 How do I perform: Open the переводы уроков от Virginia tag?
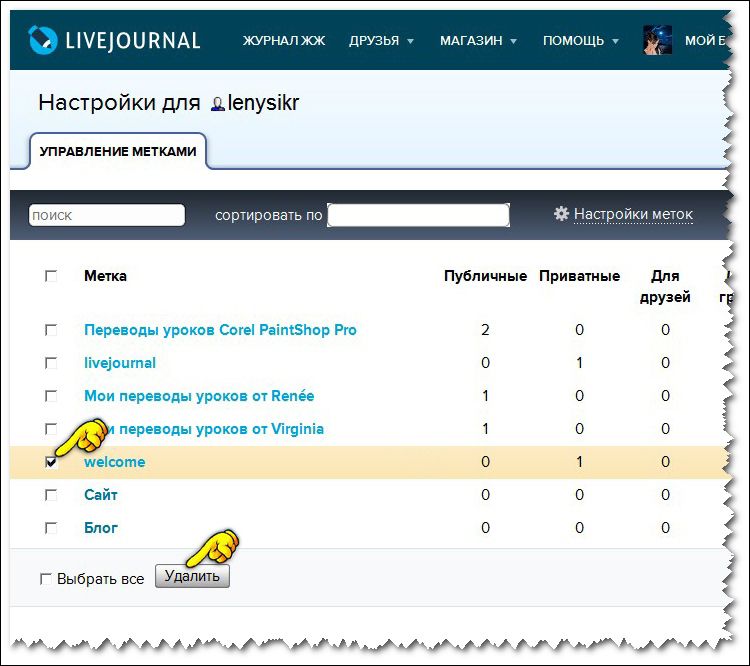click(x=214, y=429)
